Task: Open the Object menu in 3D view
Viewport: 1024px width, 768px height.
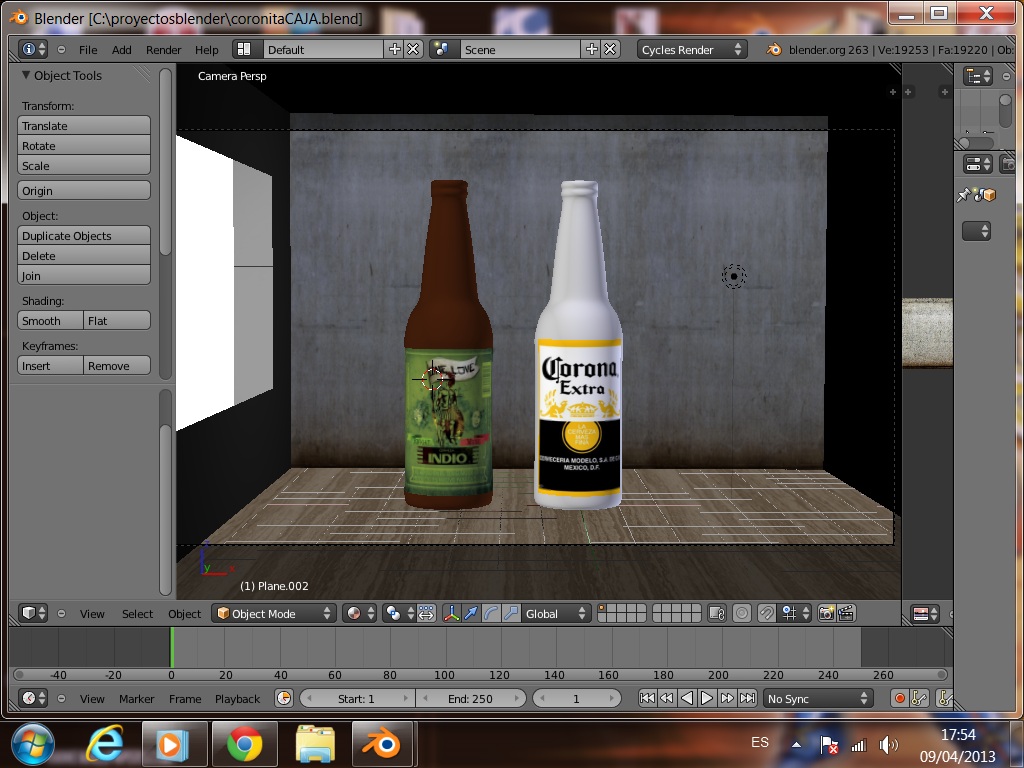Action: coord(184,614)
